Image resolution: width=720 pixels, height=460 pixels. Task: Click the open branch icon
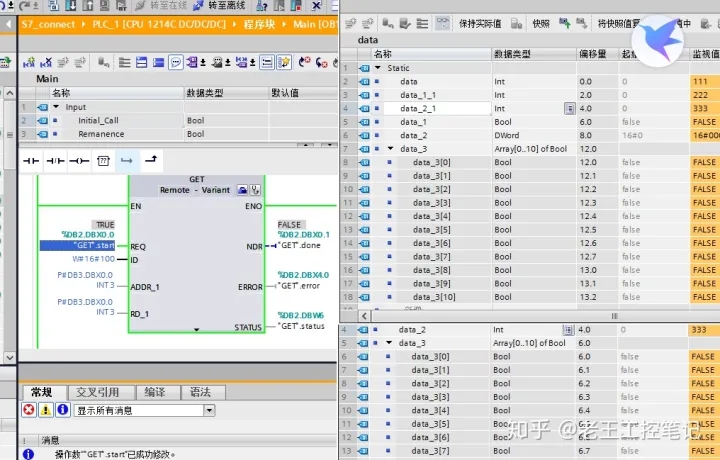coord(127,161)
